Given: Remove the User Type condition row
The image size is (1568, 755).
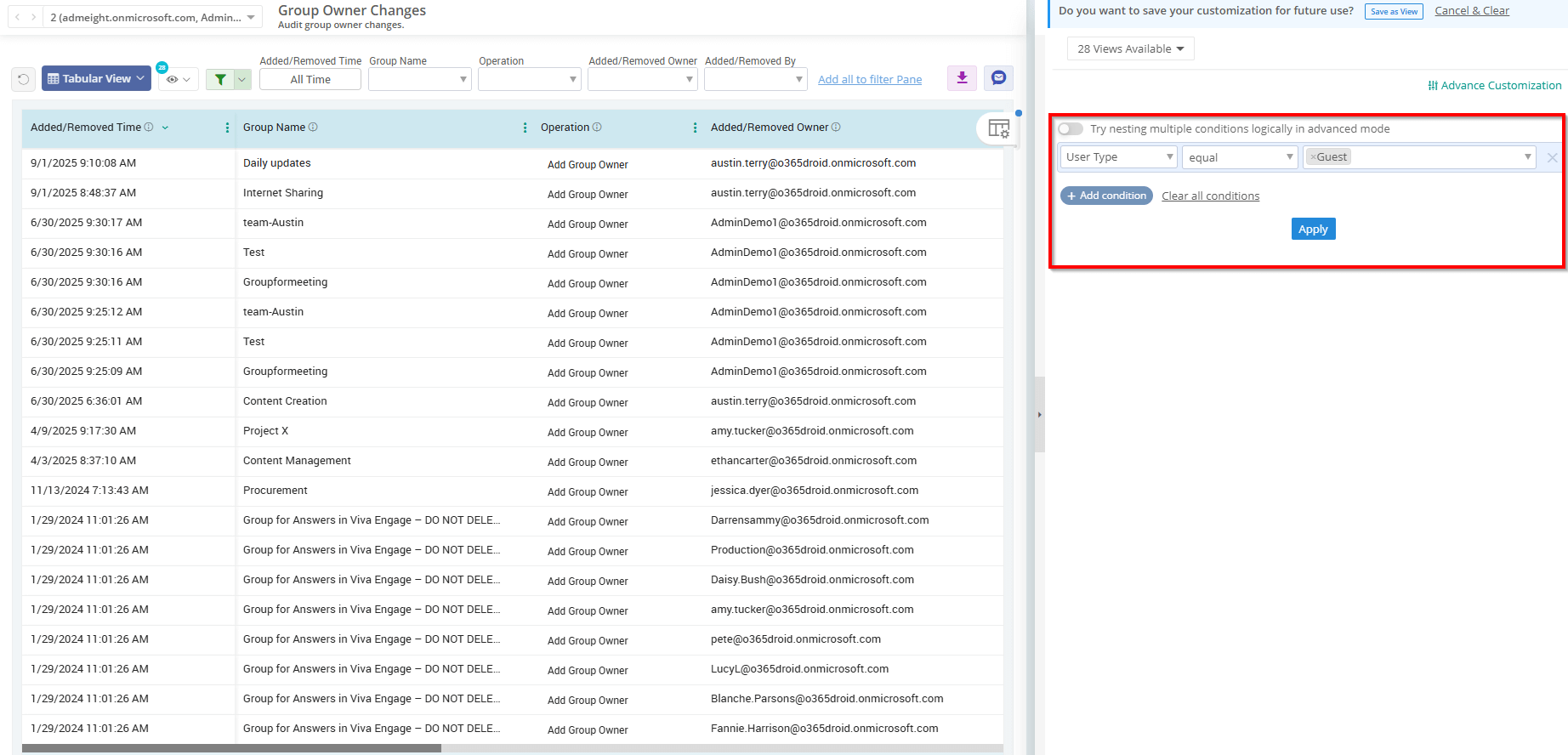Looking at the screenshot, I should point(1552,157).
